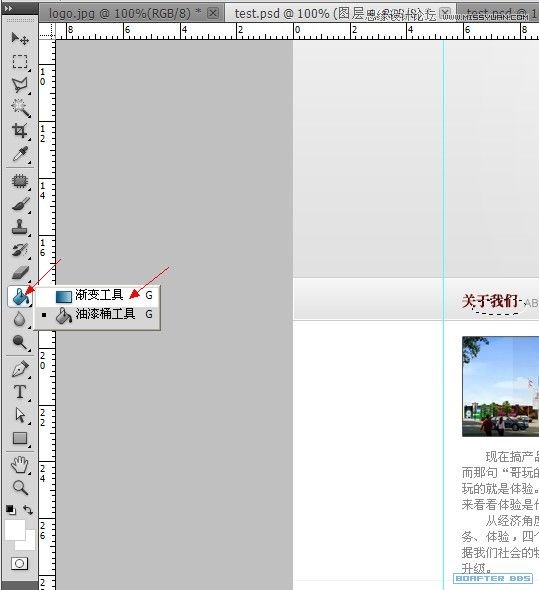Viewport: 539px width, 590px height.
Task: Select the Healing Brush patch tool
Action: pyautogui.click(x=20, y=181)
